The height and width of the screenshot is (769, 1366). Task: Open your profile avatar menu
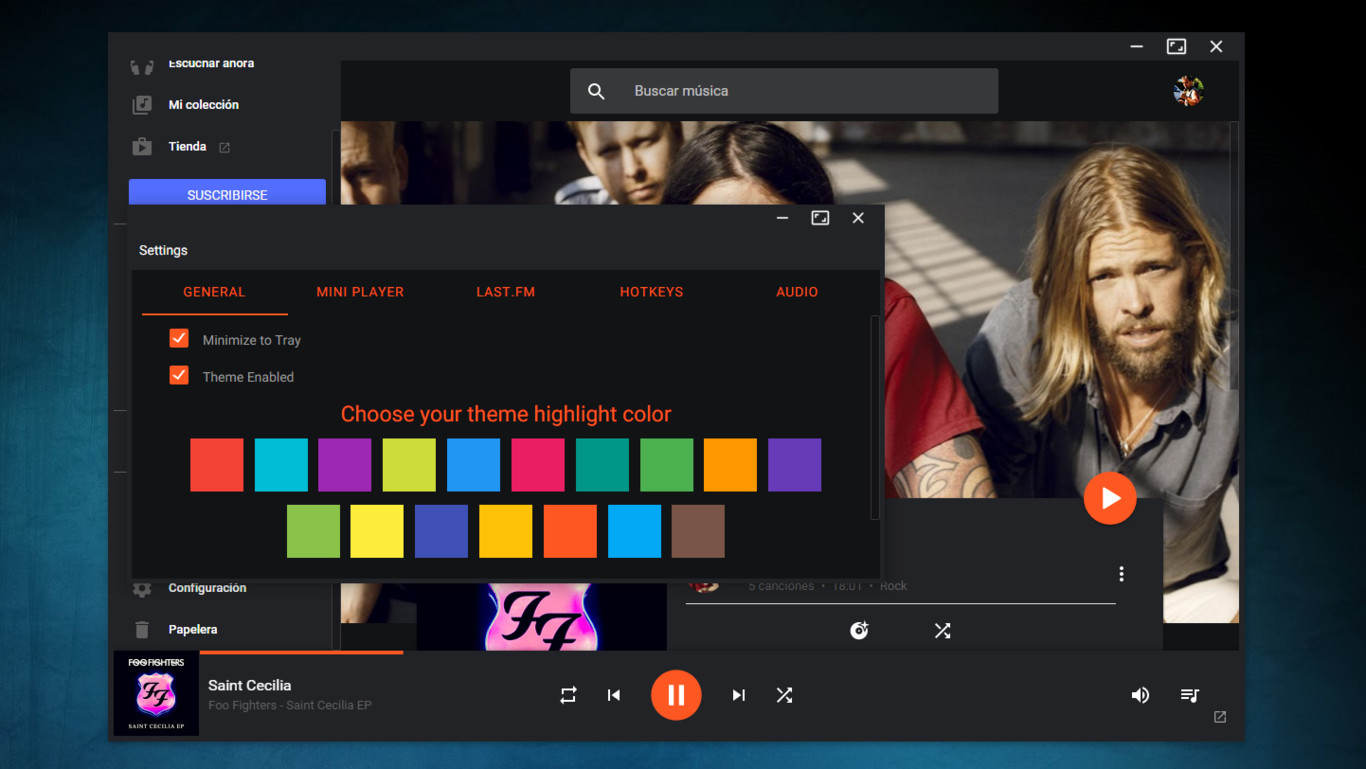coord(1188,91)
